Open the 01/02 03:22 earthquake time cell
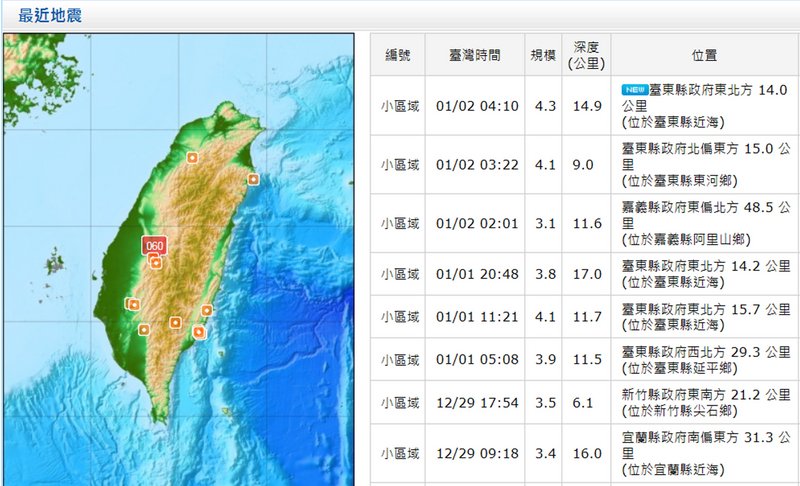The image size is (800, 486). coord(477,165)
